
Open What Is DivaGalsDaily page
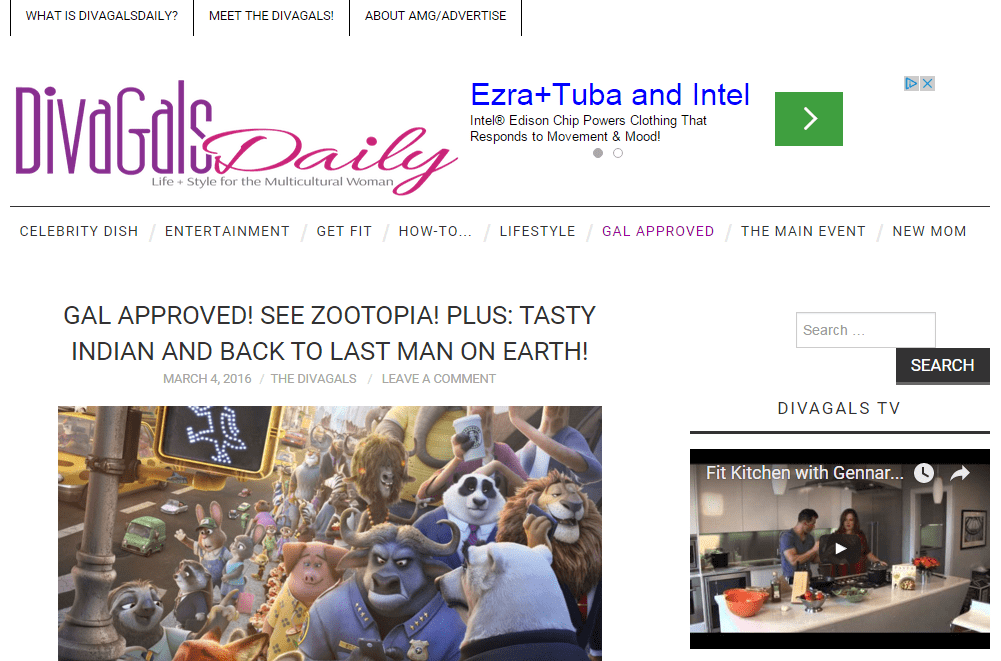click(x=102, y=16)
